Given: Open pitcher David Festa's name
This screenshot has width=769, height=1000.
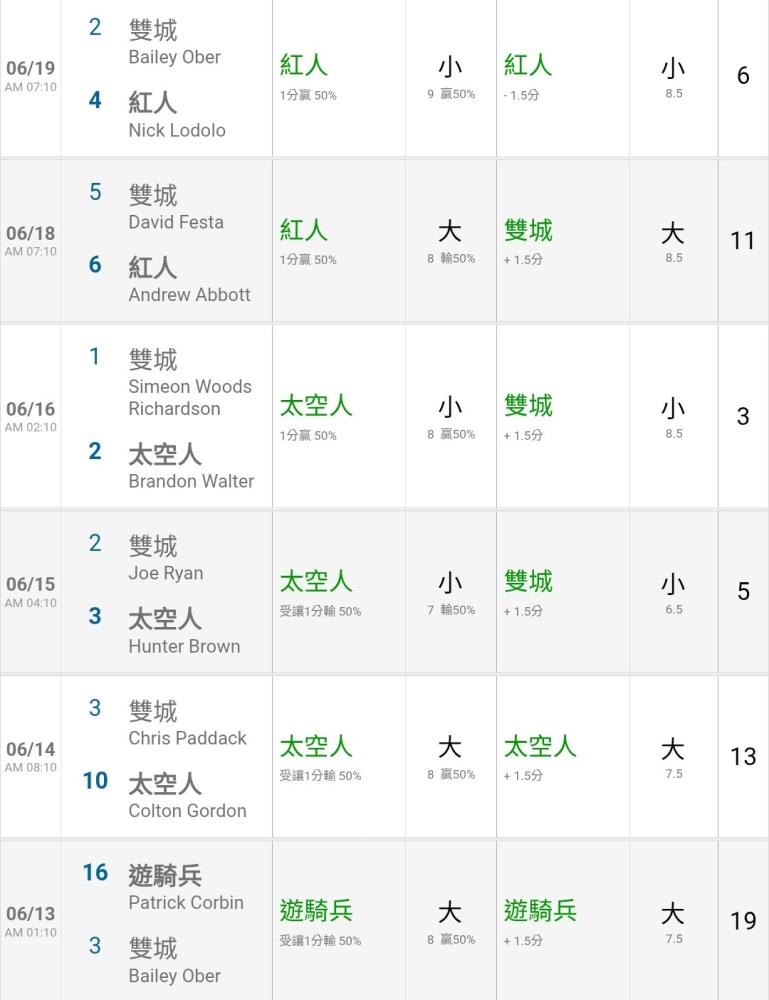Looking at the screenshot, I should coord(176,222).
